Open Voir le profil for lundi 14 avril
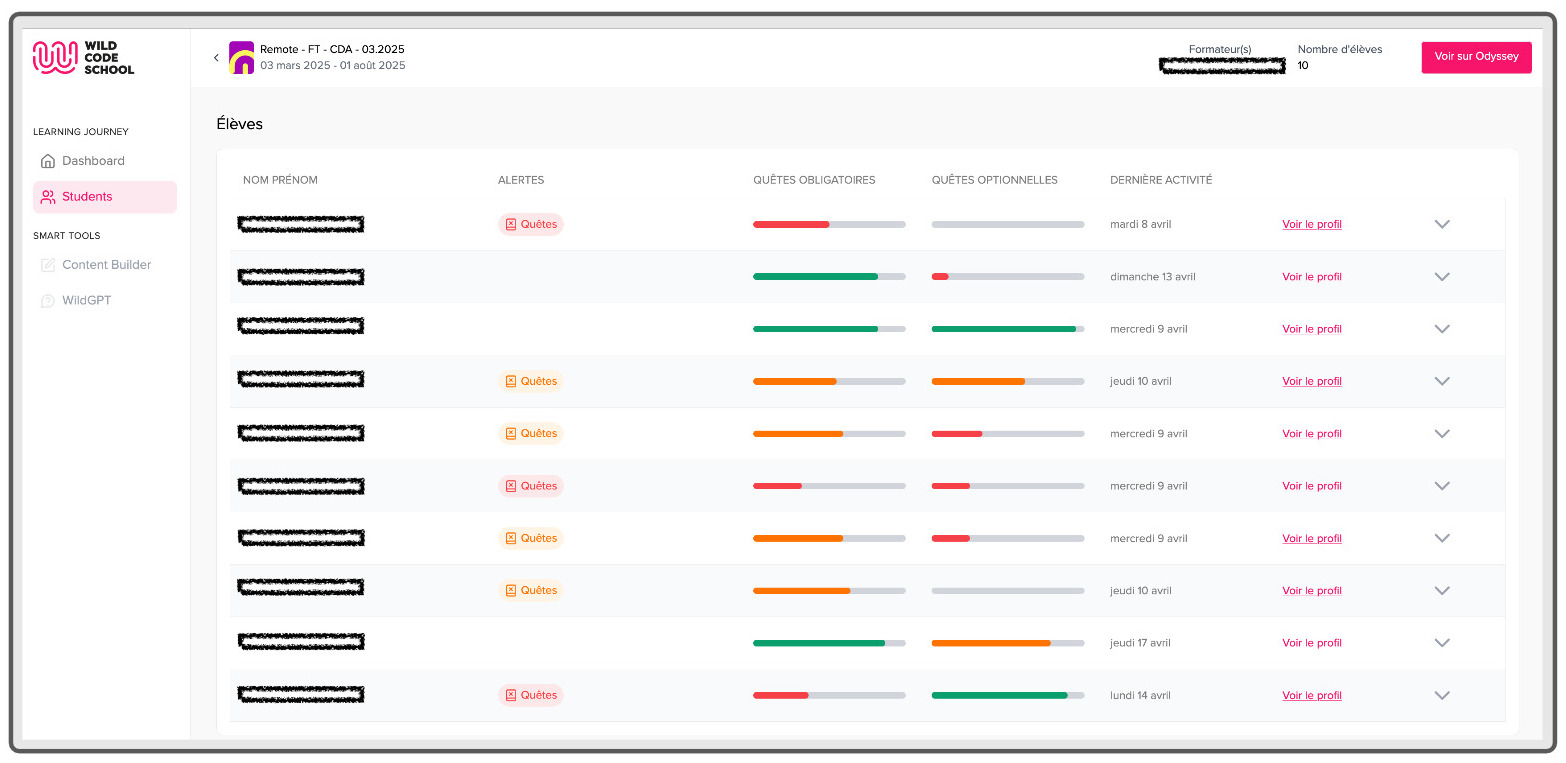 1312,696
